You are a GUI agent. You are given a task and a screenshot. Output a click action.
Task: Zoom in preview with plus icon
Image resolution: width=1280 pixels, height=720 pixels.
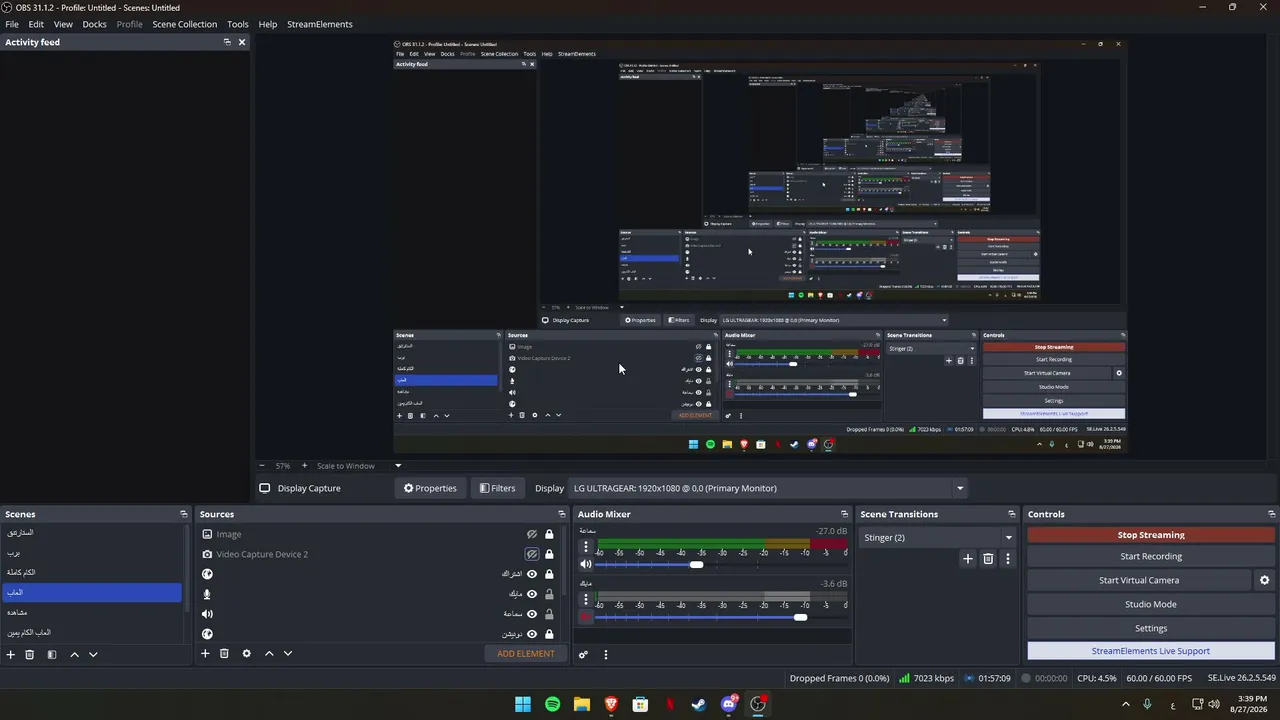pos(305,465)
